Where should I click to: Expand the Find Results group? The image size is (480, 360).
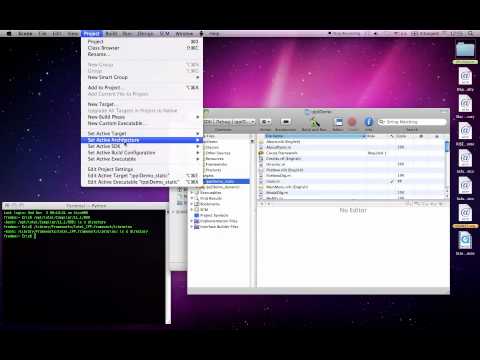pos(192,198)
